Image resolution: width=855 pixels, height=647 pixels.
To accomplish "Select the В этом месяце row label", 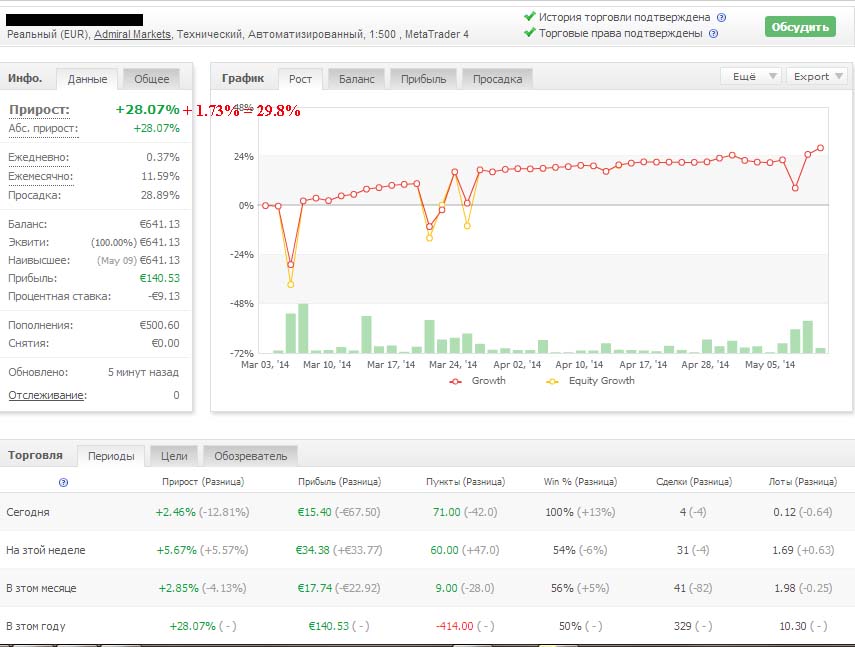I will coord(41,589).
